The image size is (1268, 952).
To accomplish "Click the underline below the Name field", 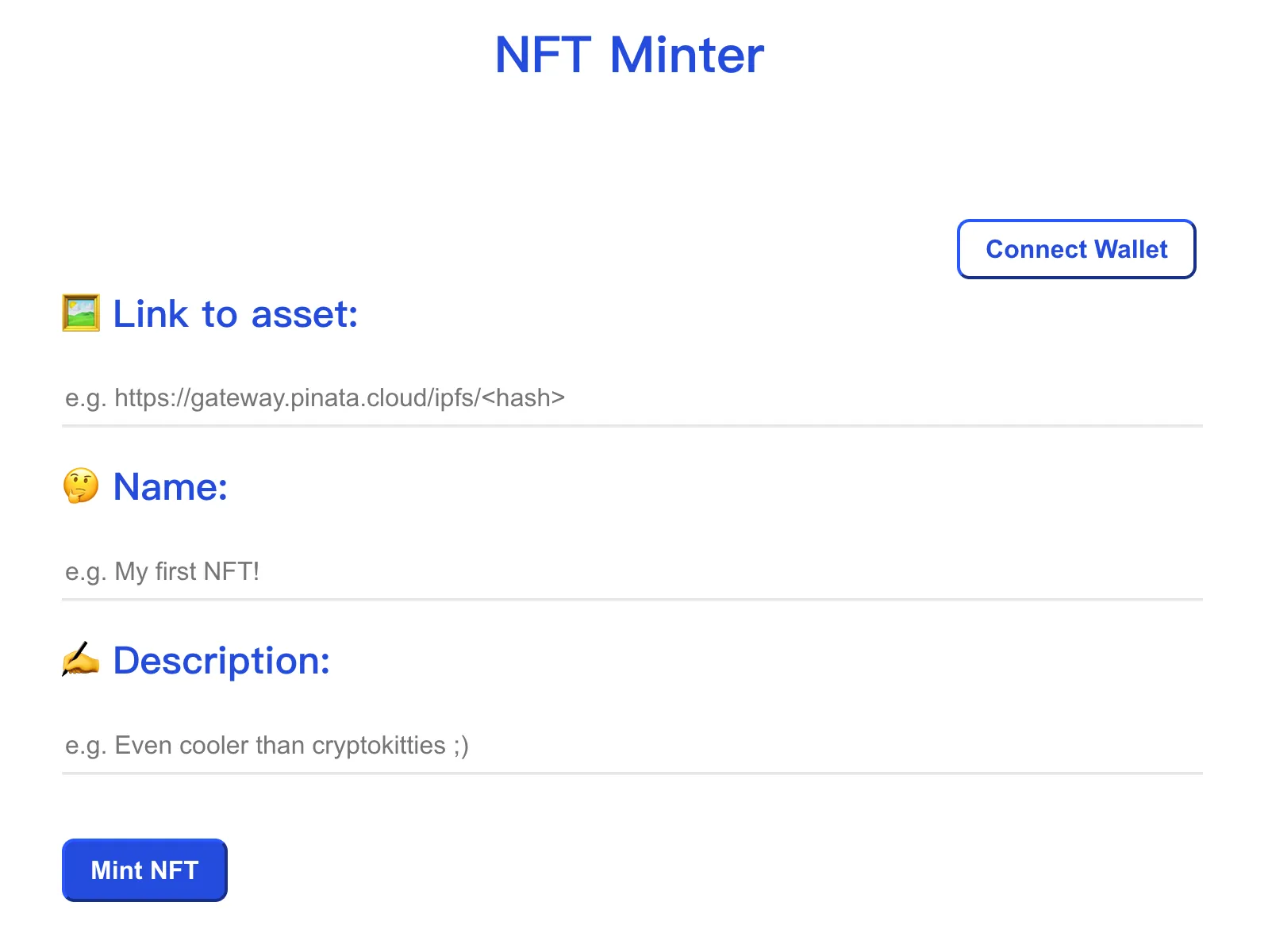I will 632,600.
